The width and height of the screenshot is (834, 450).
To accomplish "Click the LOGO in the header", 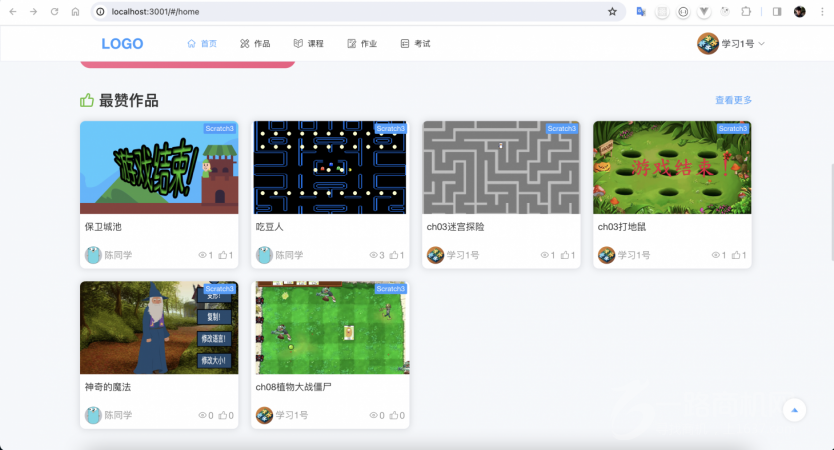I will (x=122, y=44).
